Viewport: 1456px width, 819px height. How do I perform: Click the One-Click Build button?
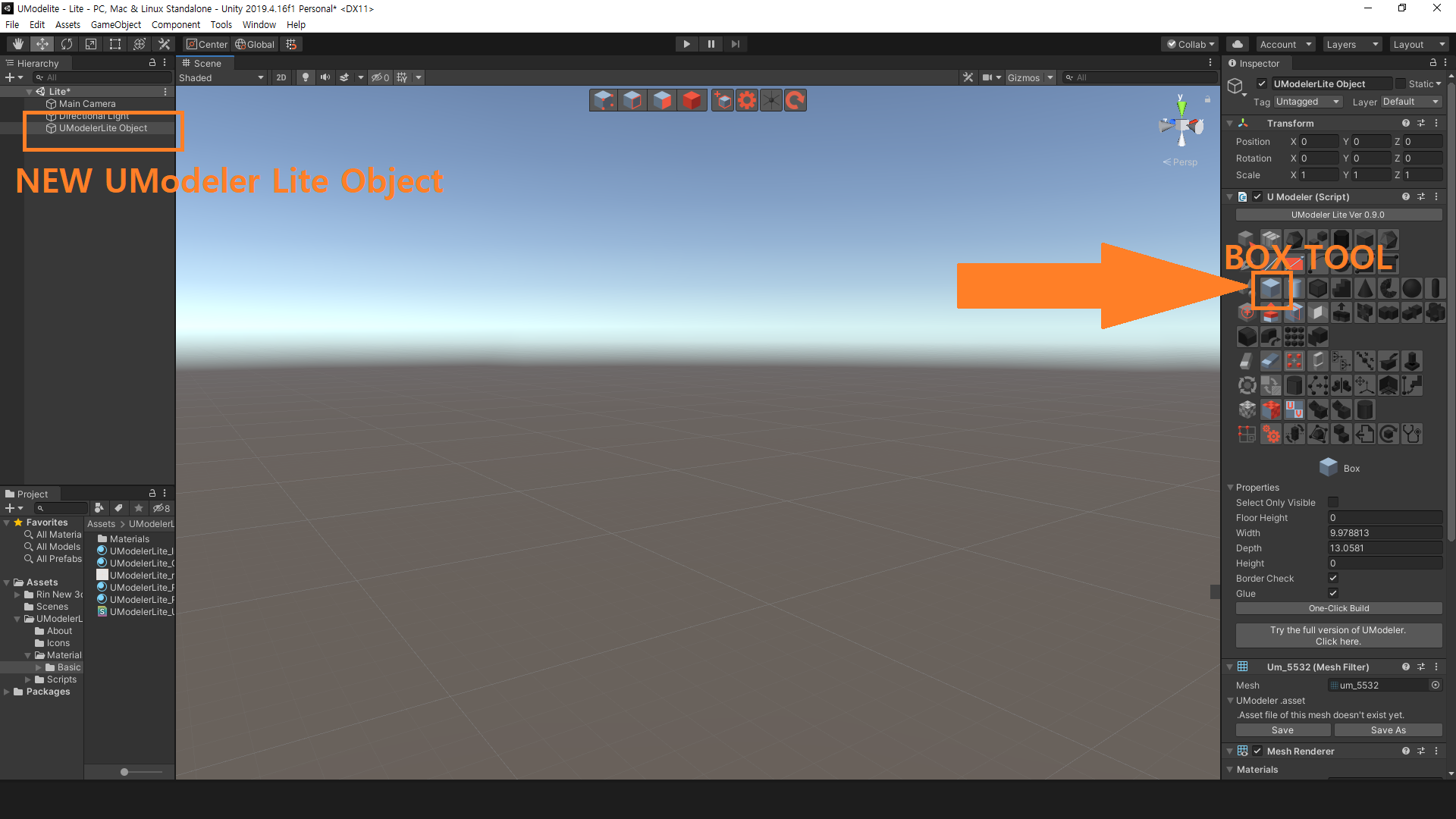1338,608
